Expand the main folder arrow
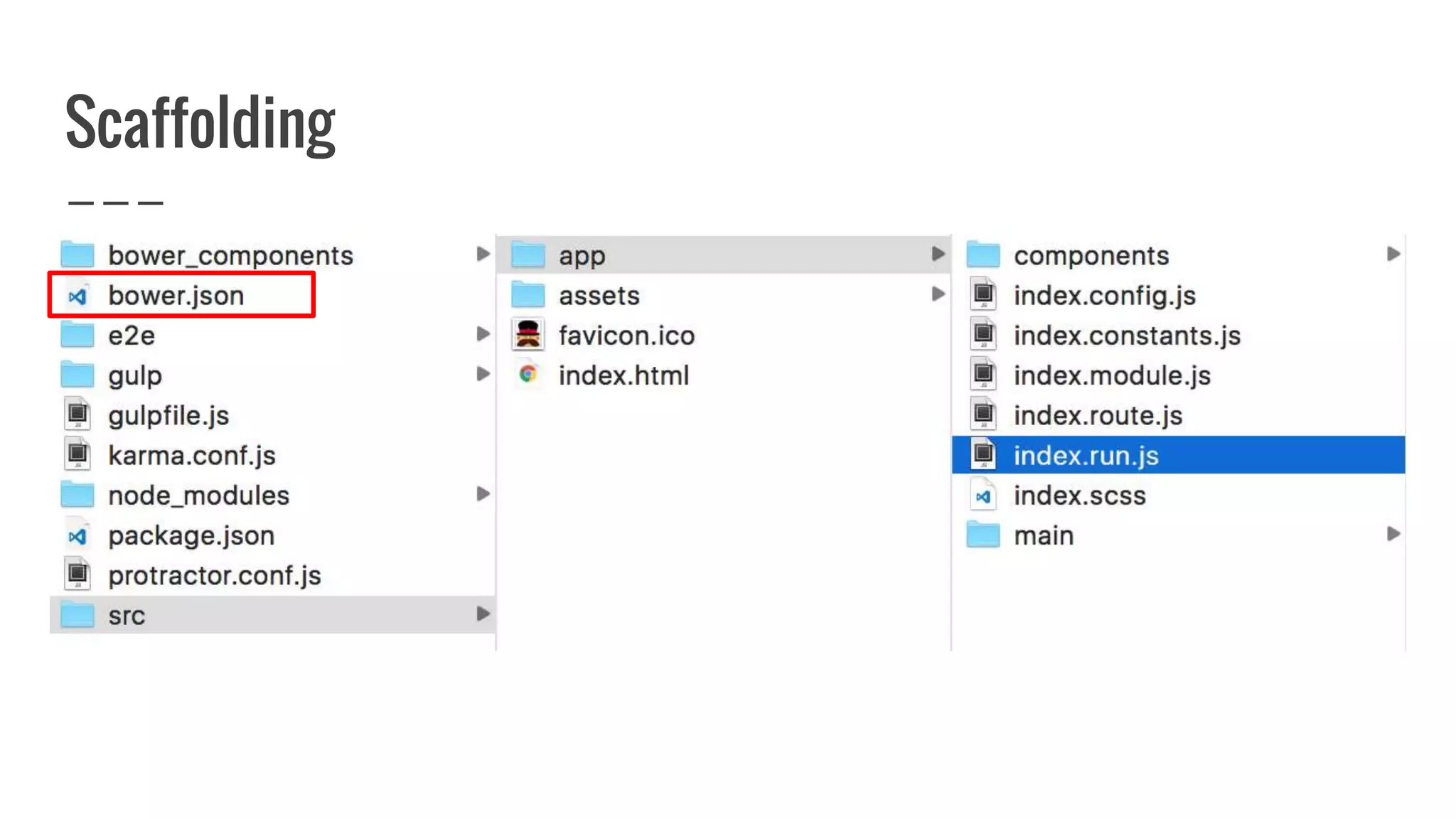This screenshot has width=1456, height=819. (x=1393, y=534)
